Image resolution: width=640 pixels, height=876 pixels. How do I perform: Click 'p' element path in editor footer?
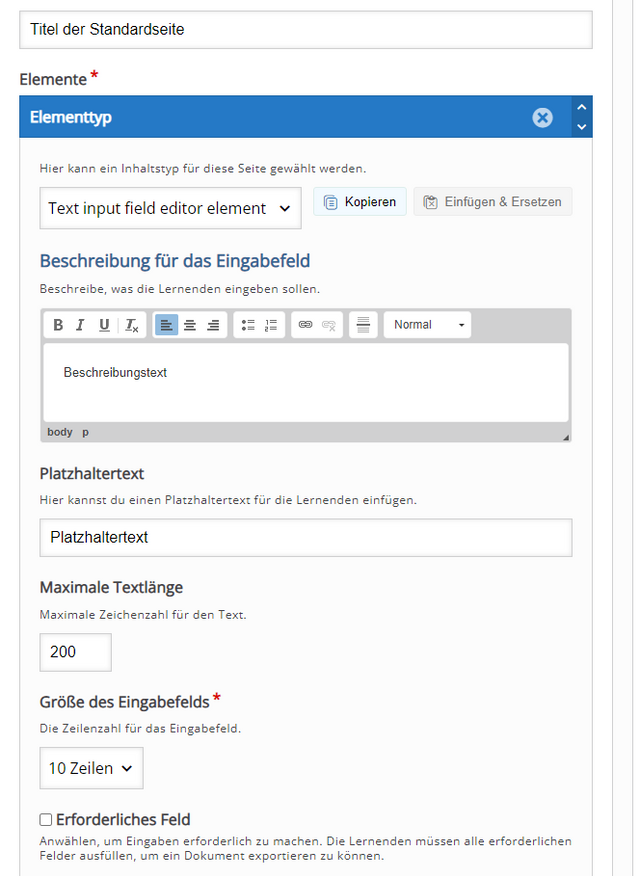85,432
